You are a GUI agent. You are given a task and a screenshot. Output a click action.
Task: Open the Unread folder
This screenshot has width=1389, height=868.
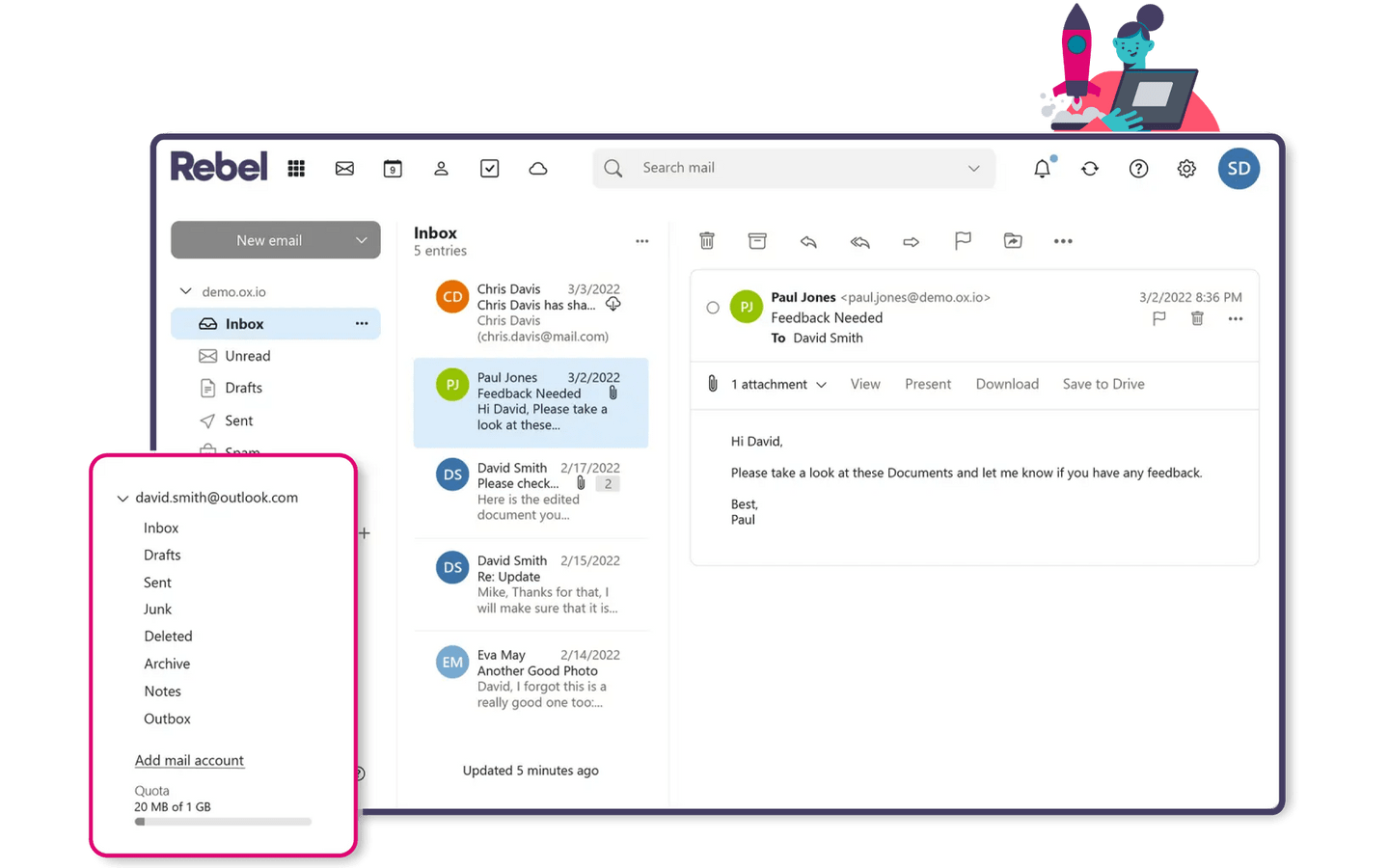248,356
